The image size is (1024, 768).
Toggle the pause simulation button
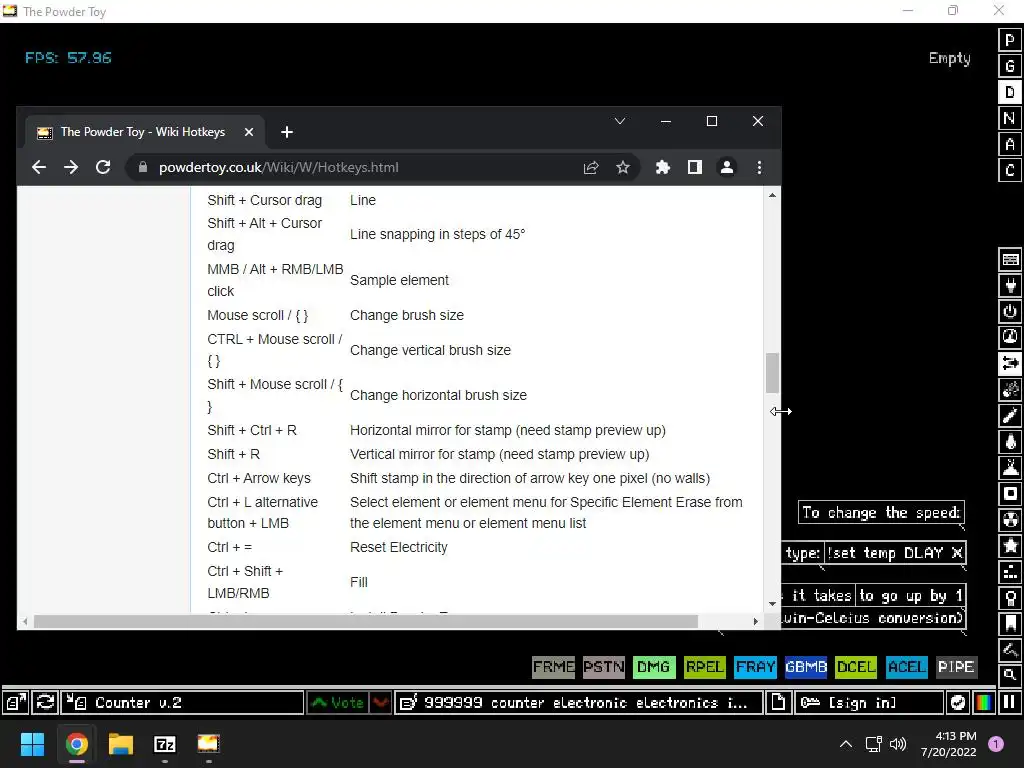pyautogui.click(x=1010, y=703)
